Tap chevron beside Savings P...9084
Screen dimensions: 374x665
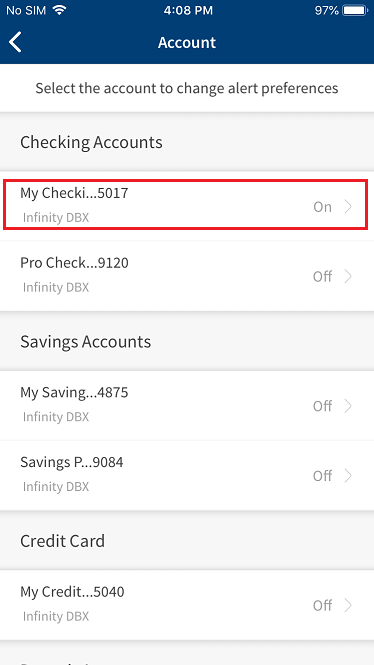[349, 476]
